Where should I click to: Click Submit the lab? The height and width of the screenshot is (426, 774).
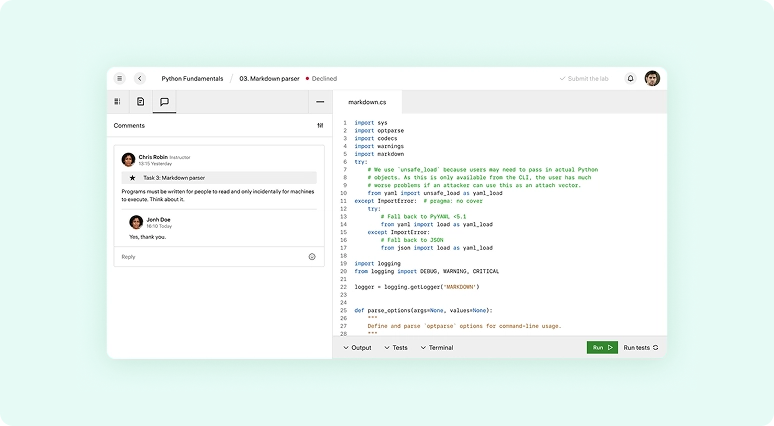click(583, 78)
